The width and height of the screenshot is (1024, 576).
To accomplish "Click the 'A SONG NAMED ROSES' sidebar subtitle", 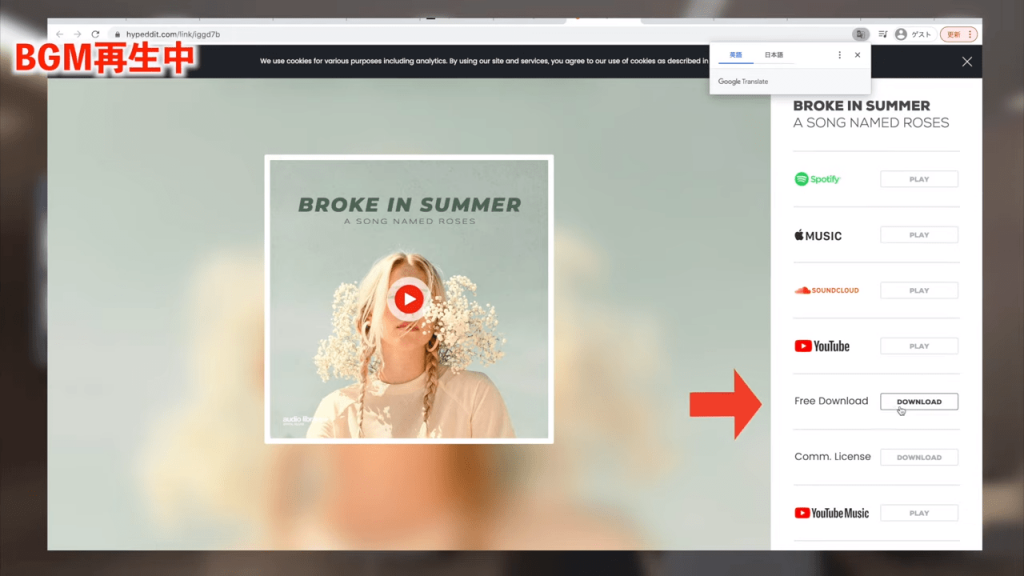I will 871,123.
